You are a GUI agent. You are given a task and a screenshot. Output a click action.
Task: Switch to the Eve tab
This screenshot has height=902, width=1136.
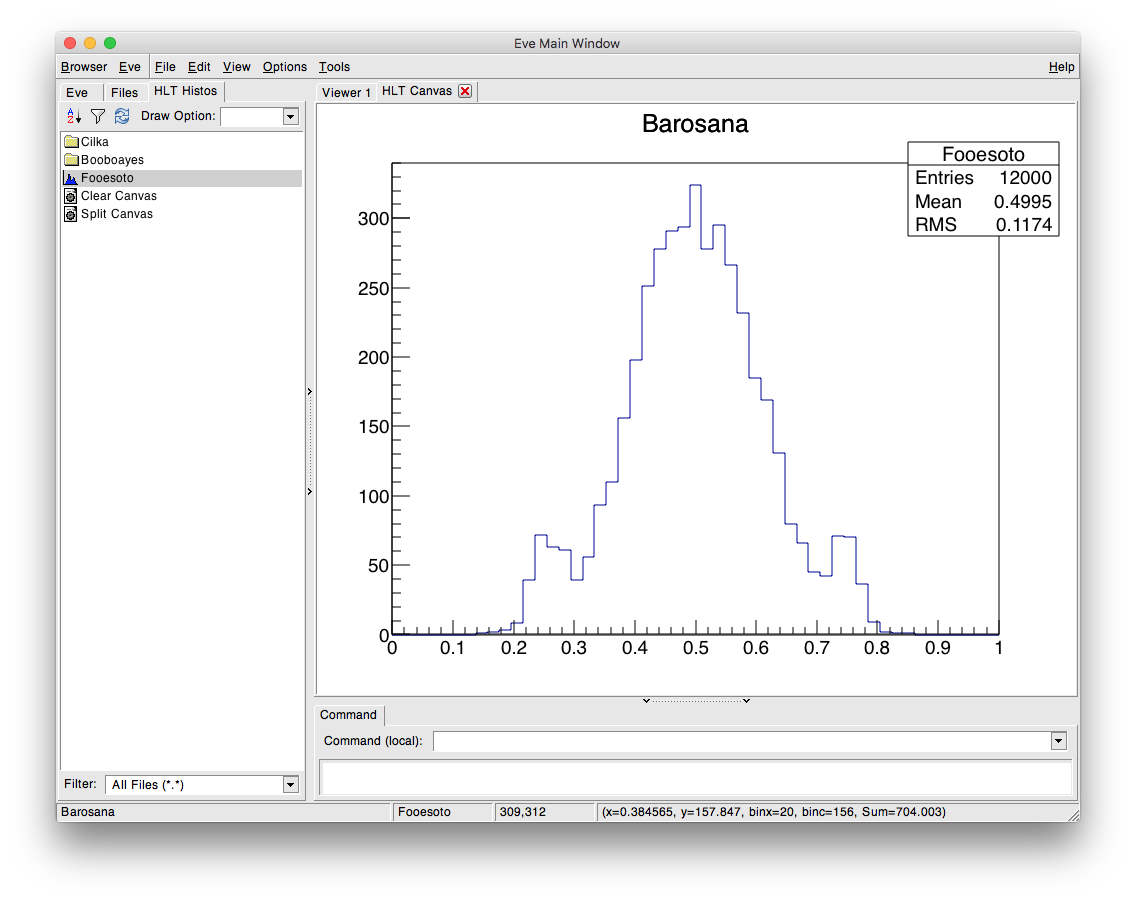77,92
